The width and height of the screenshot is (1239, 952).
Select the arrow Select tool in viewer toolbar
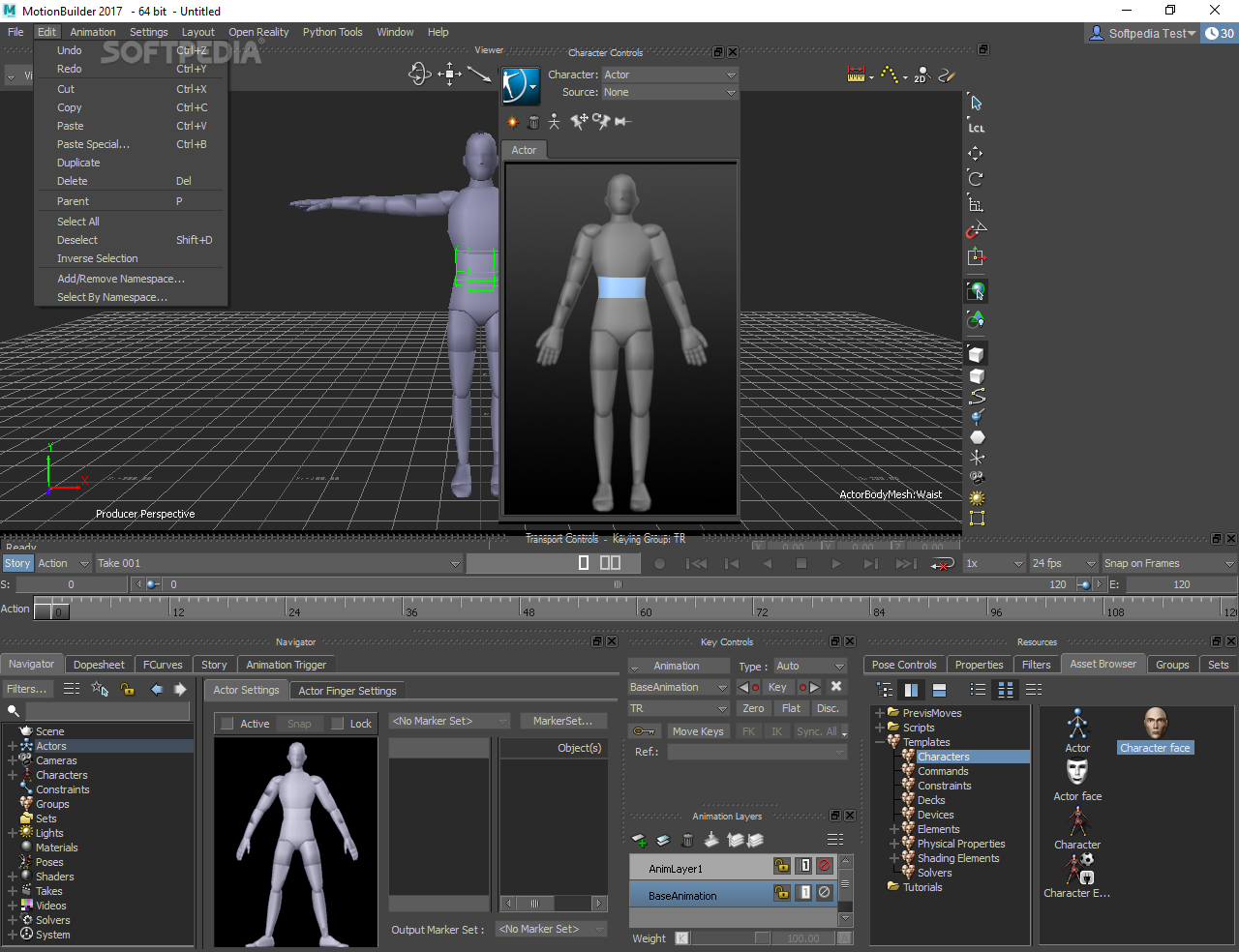(x=976, y=103)
